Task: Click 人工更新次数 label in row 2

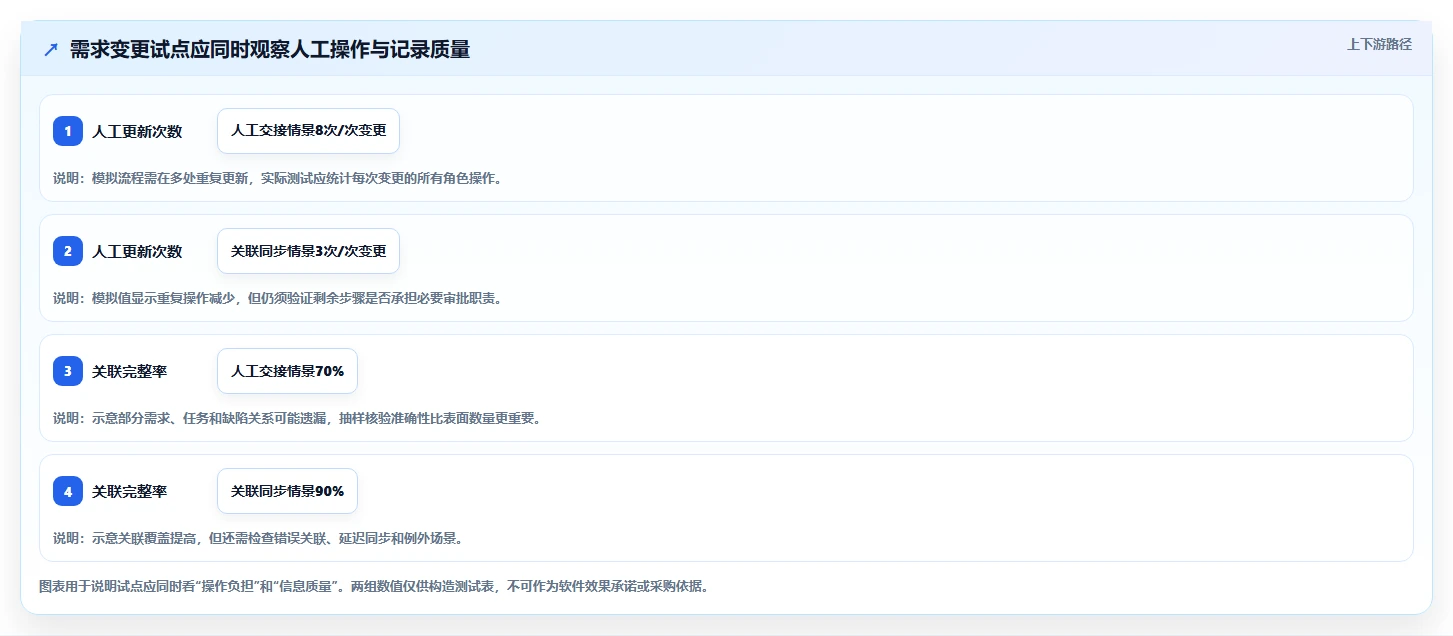Action: [x=137, y=251]
